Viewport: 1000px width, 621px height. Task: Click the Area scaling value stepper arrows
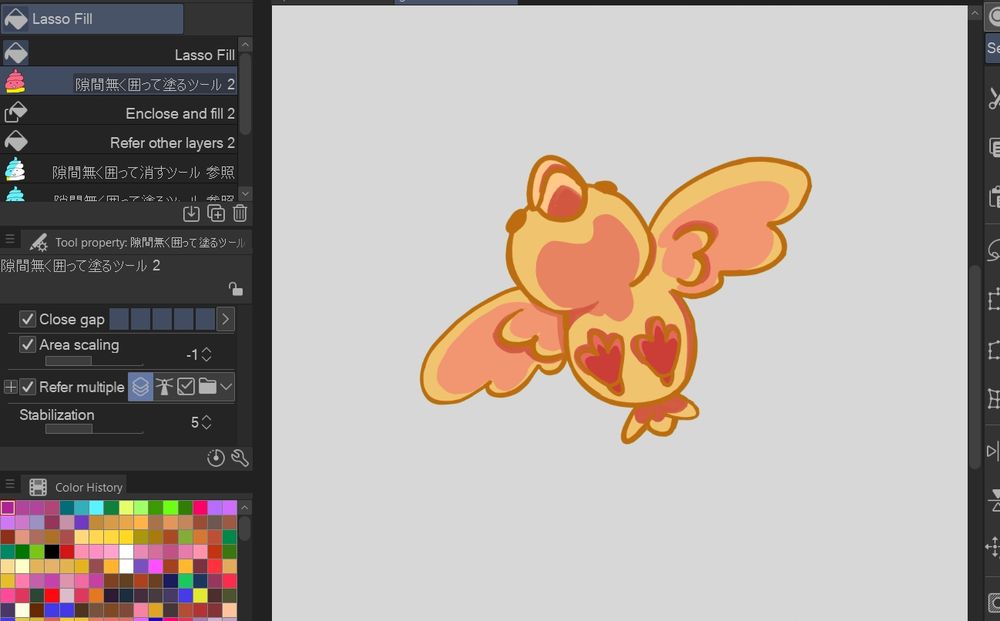point(206,354)
